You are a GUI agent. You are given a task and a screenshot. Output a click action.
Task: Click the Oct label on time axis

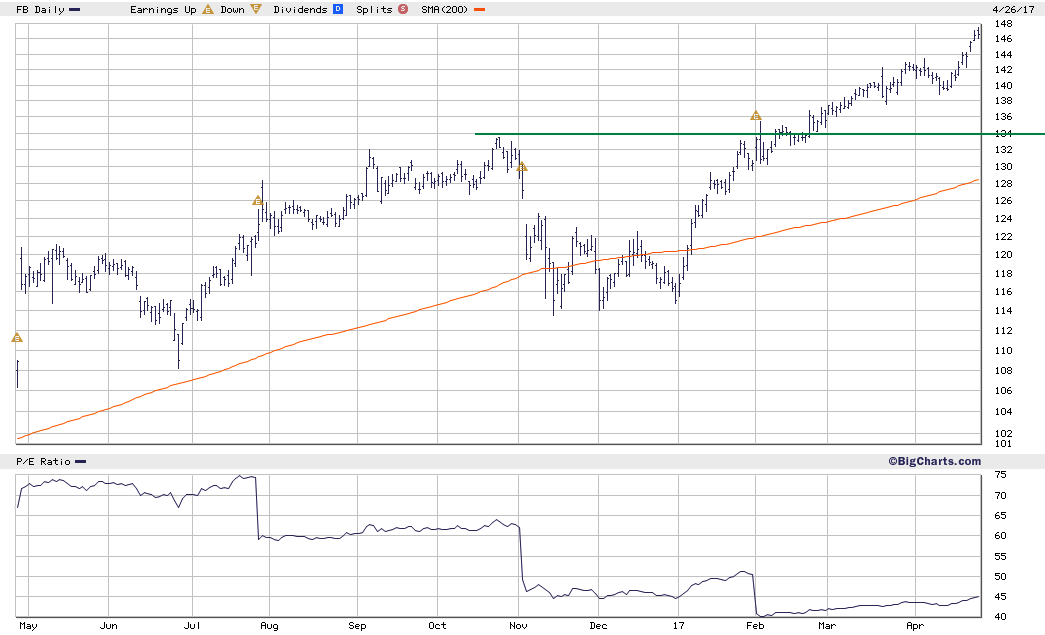tap(437, 626)
